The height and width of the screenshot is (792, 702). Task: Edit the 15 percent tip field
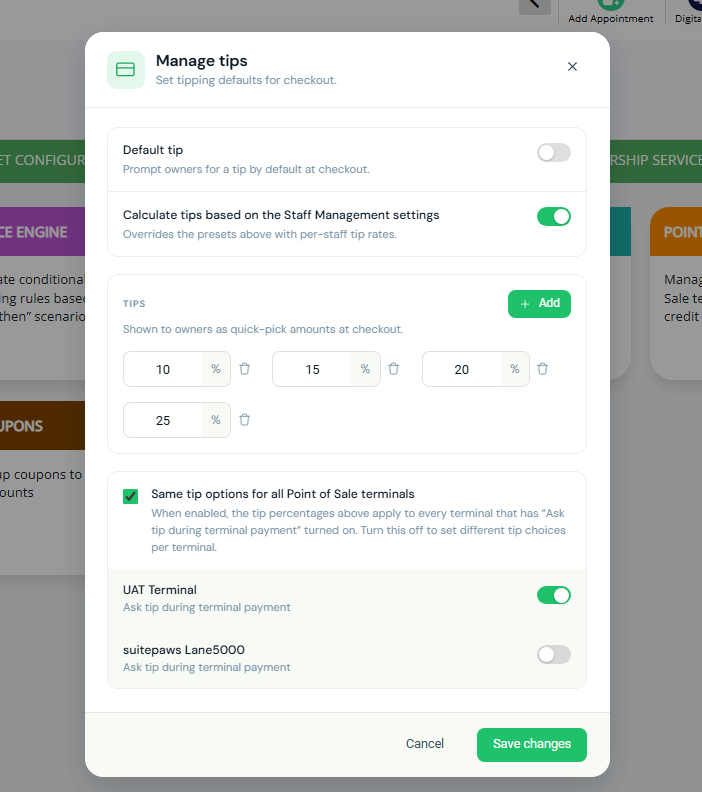coord(312,369)
